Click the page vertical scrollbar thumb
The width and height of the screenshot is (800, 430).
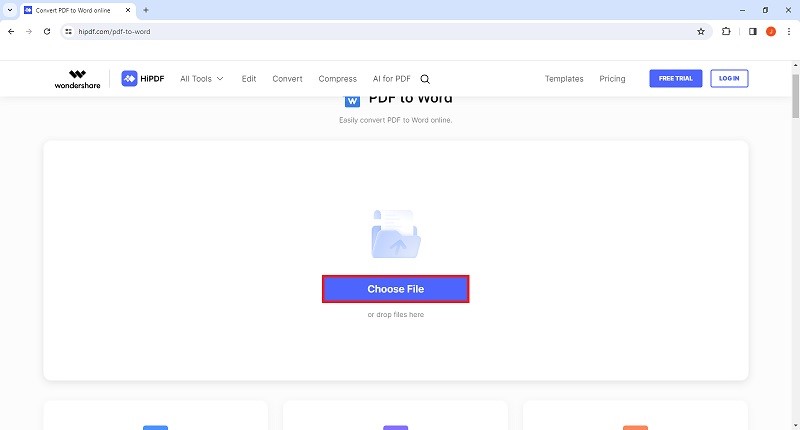(x=795, y=96)
